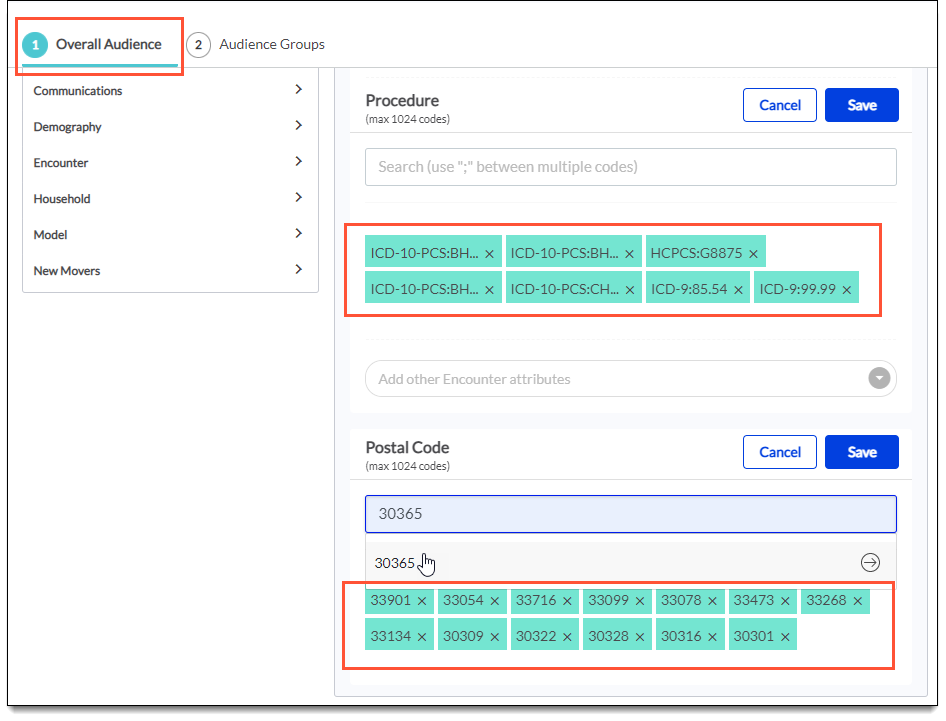946x721 pixels.
Task: Save the Postal Code entries
Action: (861, 452)
